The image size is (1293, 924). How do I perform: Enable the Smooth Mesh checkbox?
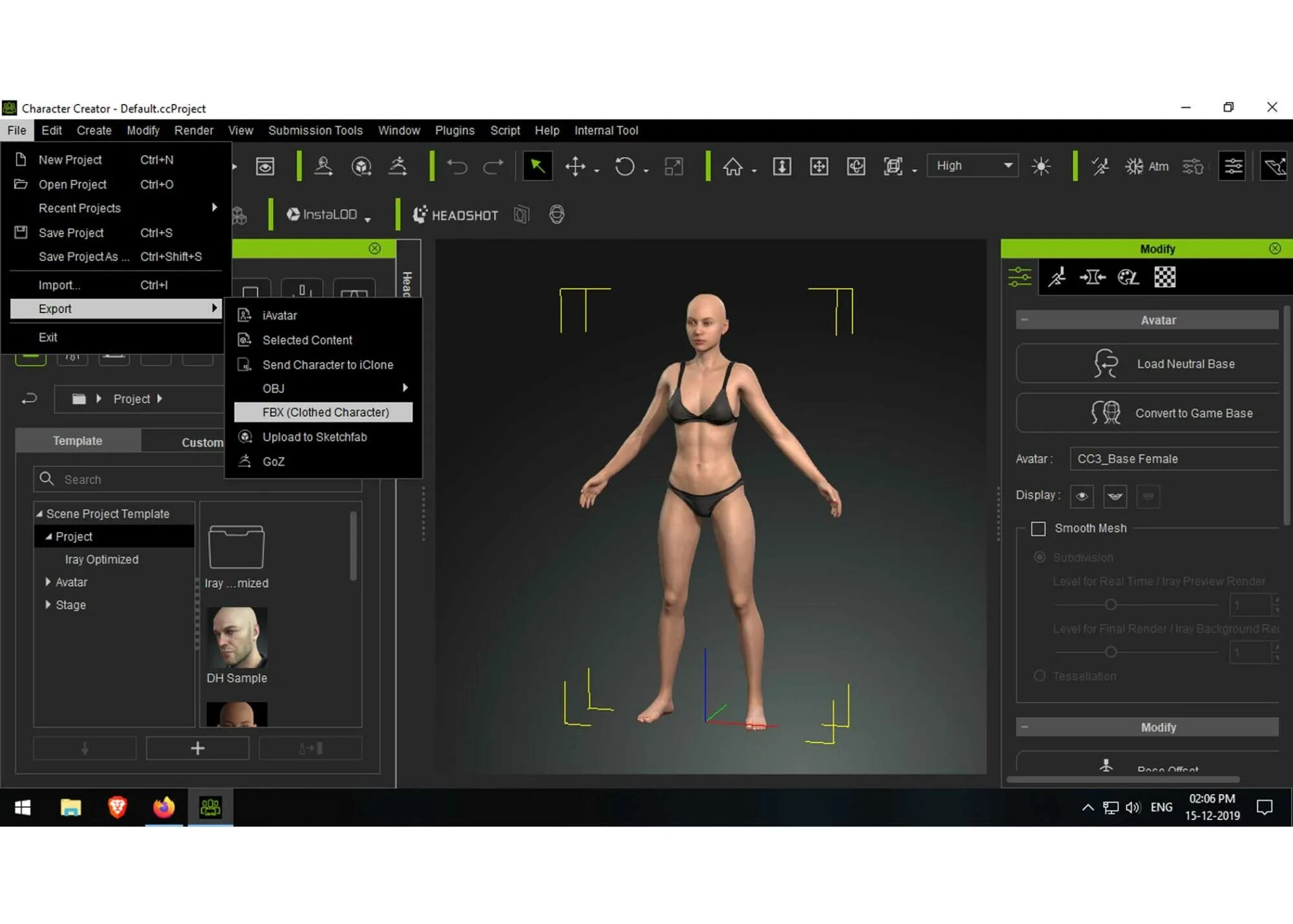[x=1038, y=528]
